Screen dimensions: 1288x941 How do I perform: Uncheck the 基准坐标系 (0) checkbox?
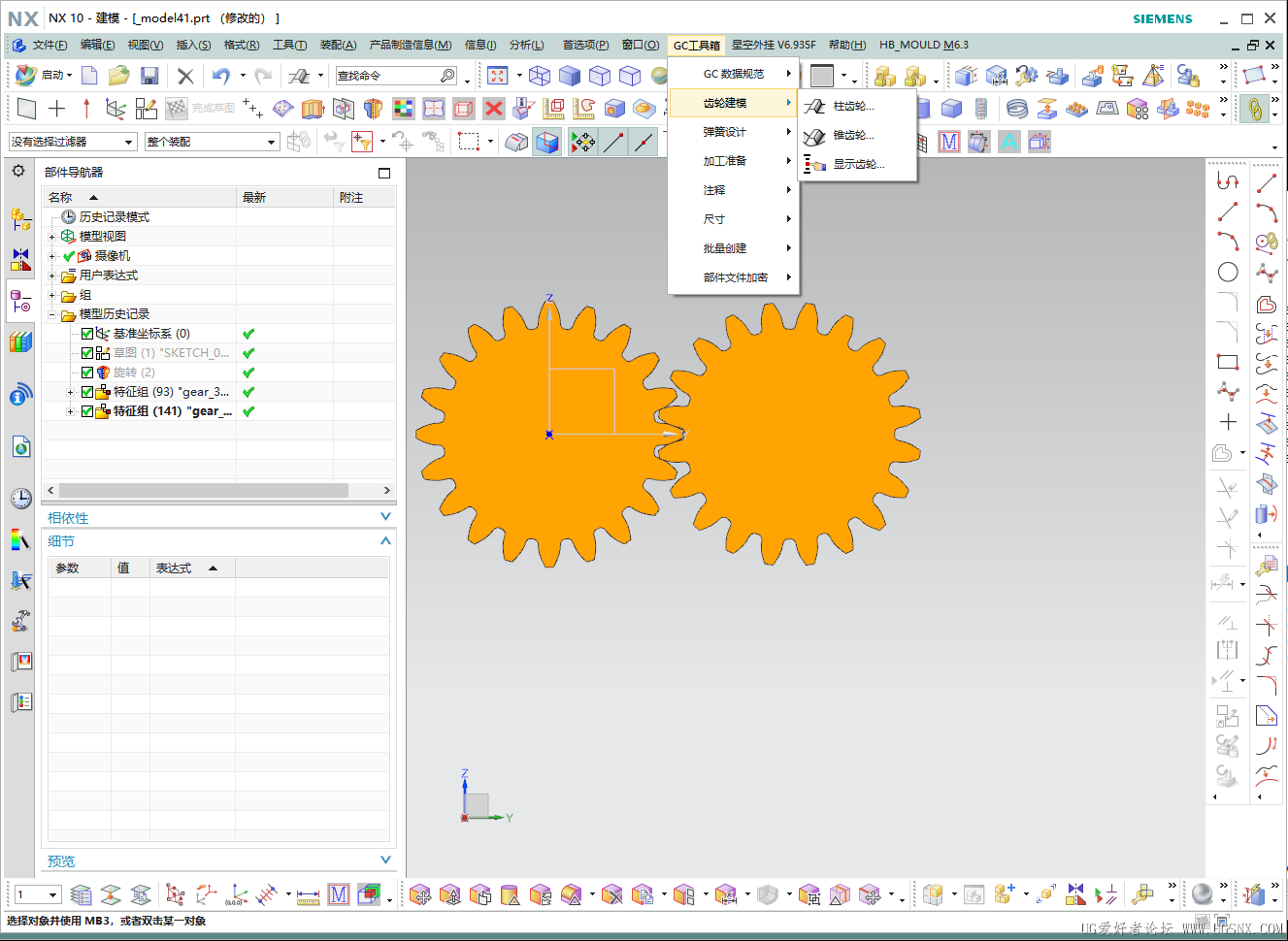click(87, 334)
